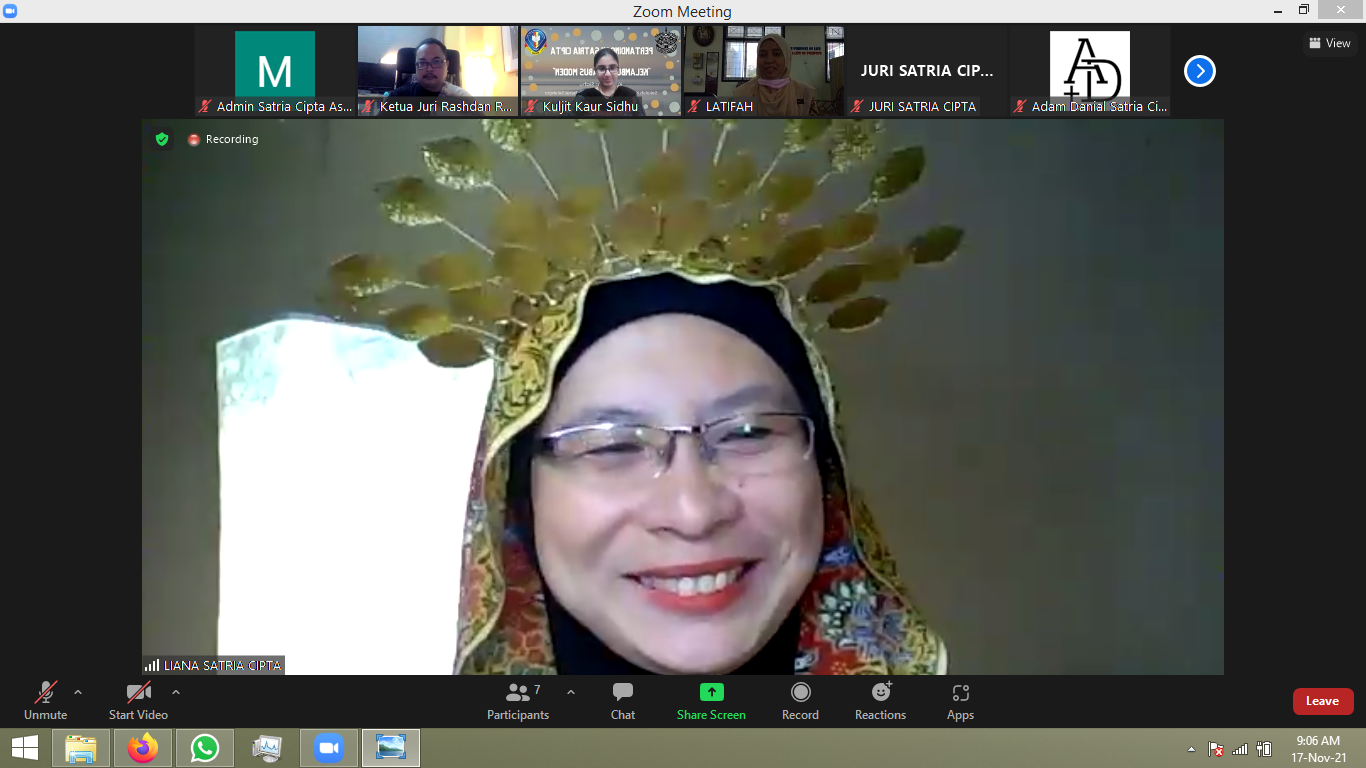Viewport: 1366px width, 768px height.
Task: Open Firefox from the taskbar
Action: click(x=143, y=748)
